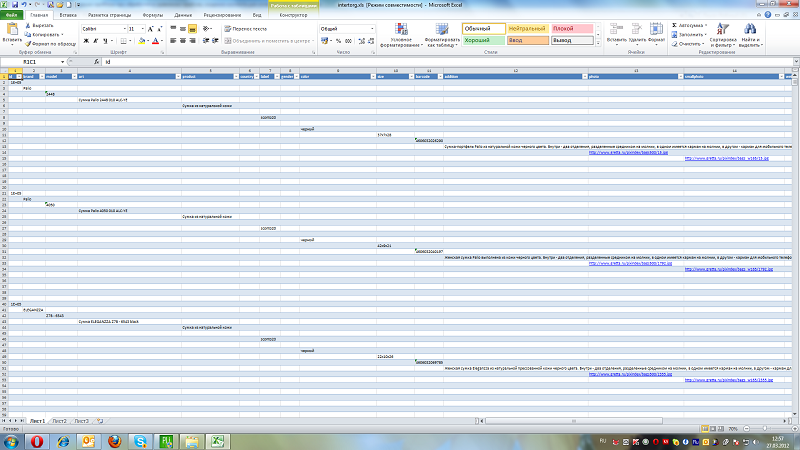This screenshot has height=450, width=800.
Task: Open the borders button in Шрифт group
Action: coord(123,41)
